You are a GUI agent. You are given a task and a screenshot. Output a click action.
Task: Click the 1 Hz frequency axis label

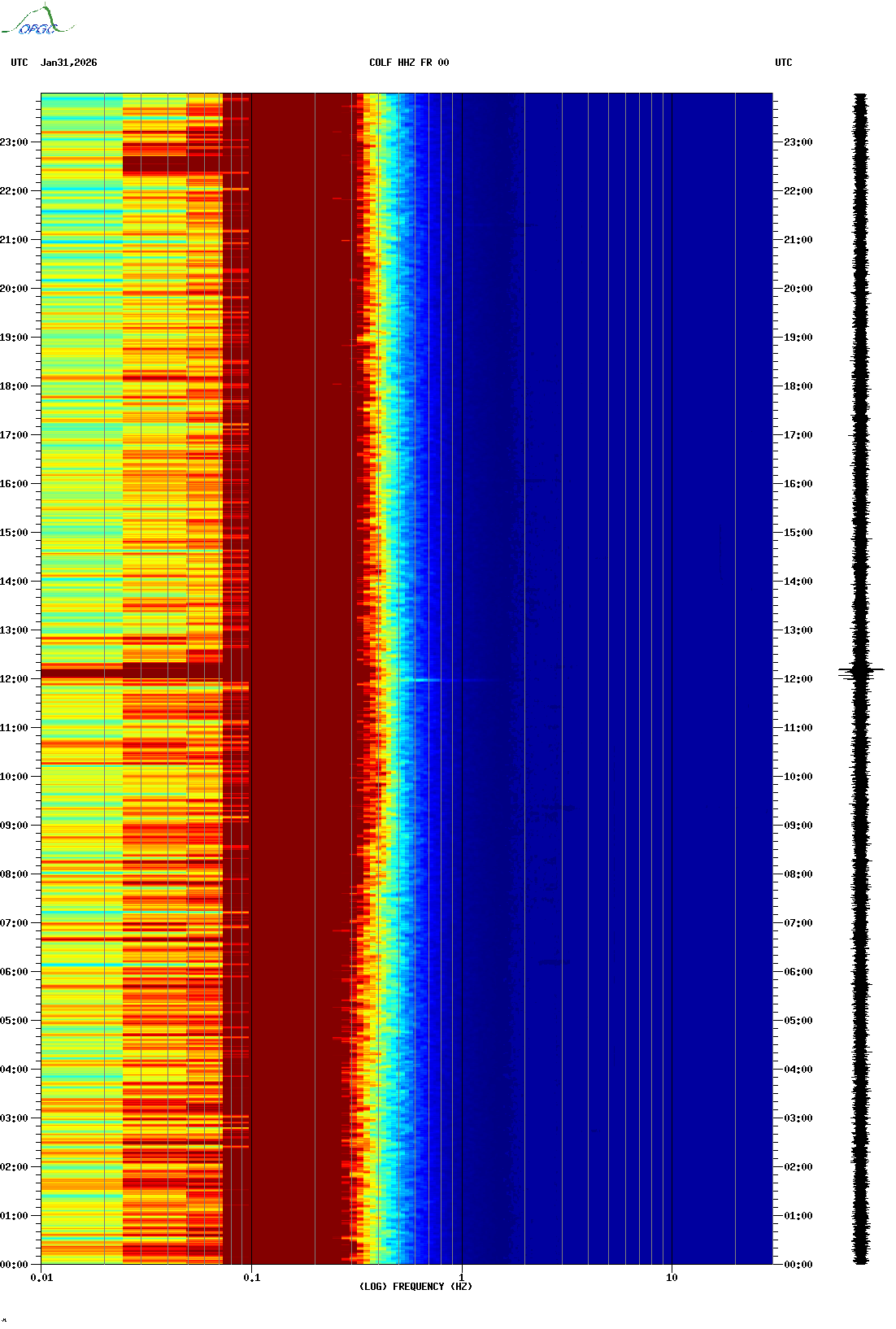[462, 1278]
